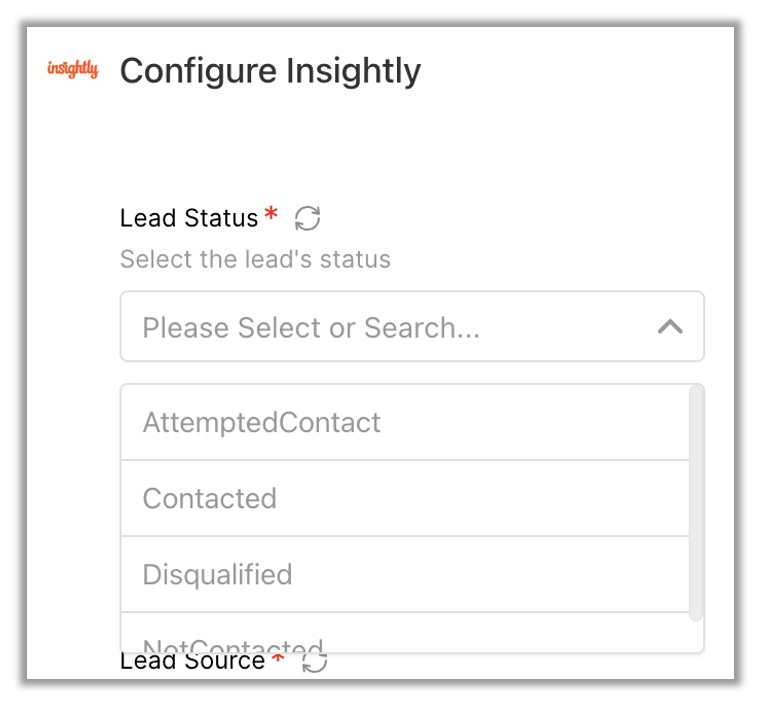Refresh the Lead Source options
The image size is (760, 702).
tap(314, 661)
